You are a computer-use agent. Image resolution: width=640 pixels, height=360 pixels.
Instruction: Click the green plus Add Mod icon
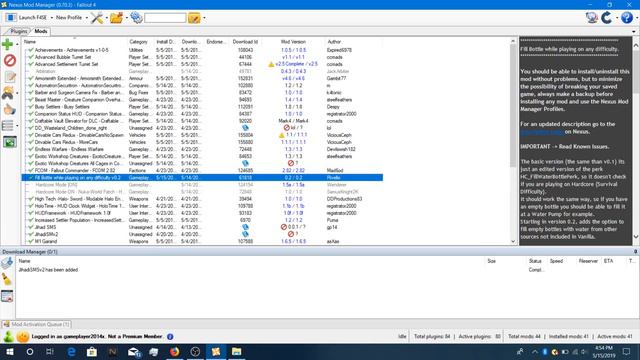point(7,44)
